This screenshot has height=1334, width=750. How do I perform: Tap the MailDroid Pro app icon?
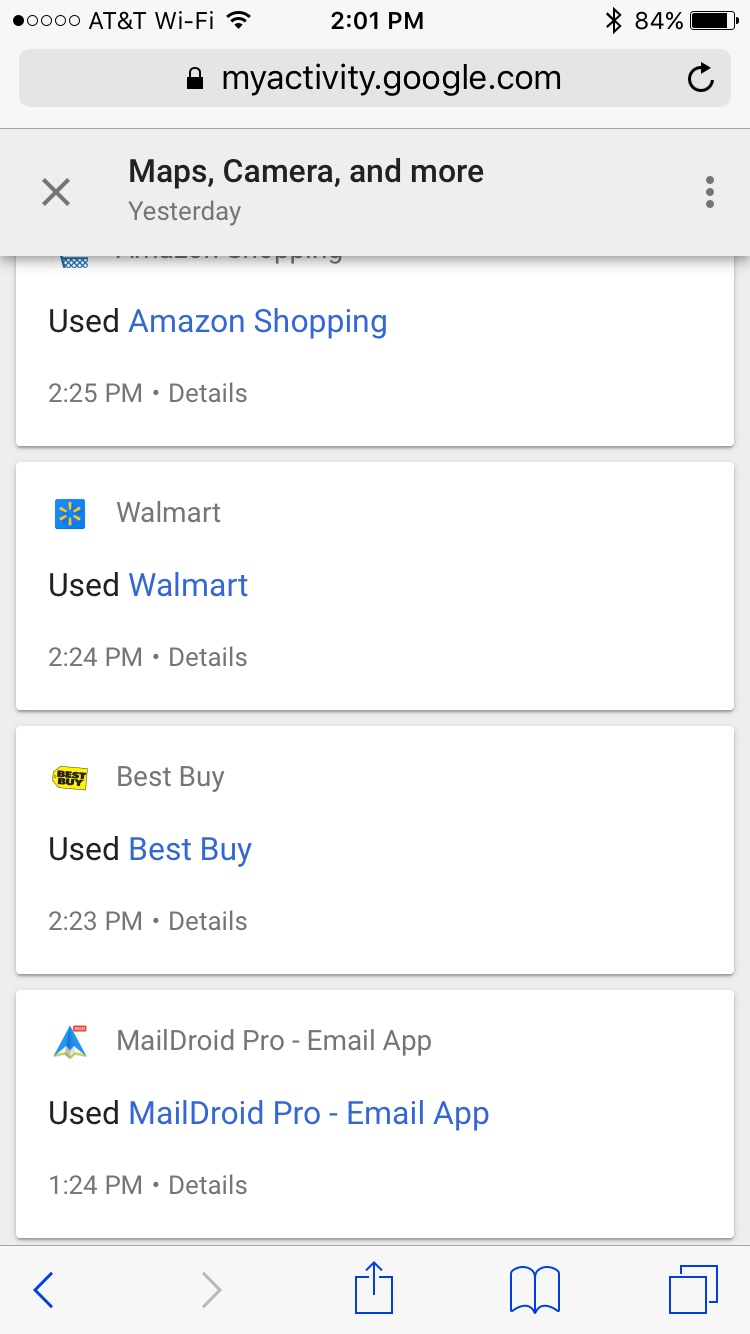tap(70, 1041)
